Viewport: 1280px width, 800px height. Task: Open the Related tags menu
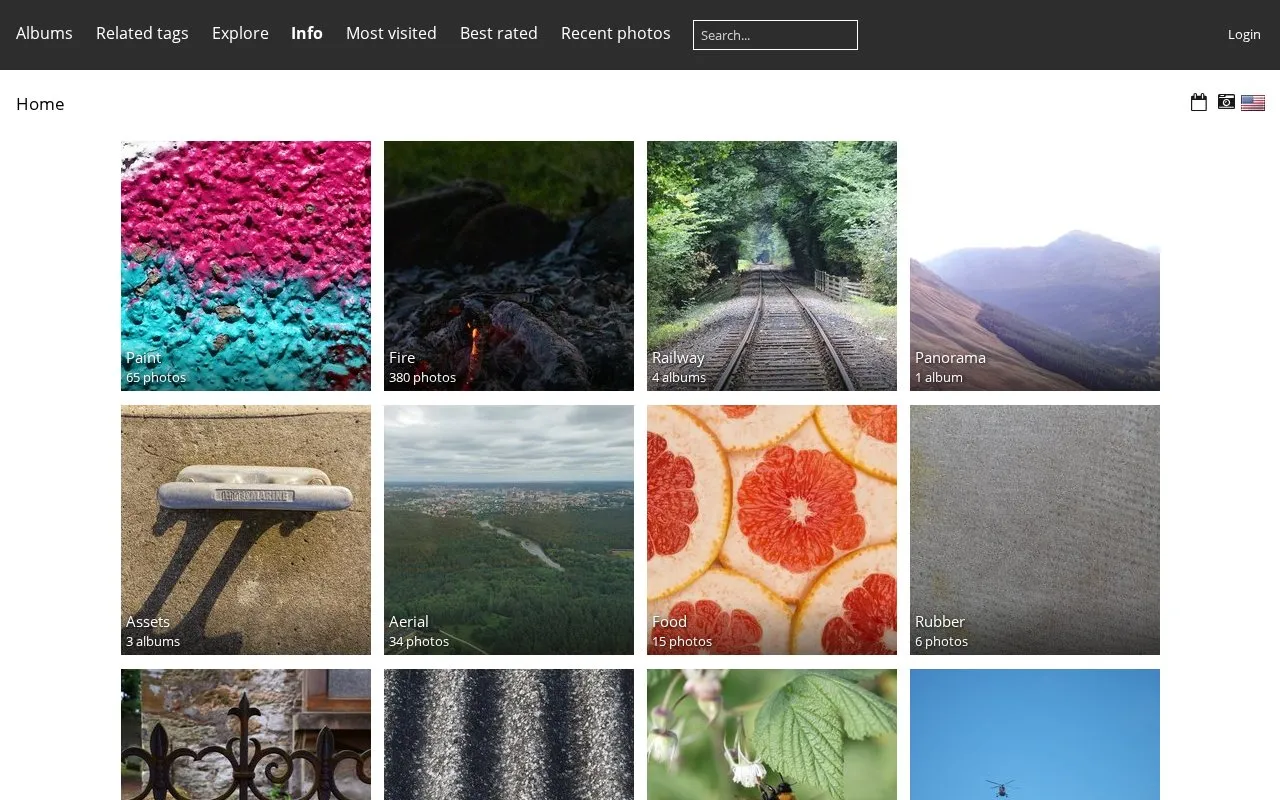[142, 33]
